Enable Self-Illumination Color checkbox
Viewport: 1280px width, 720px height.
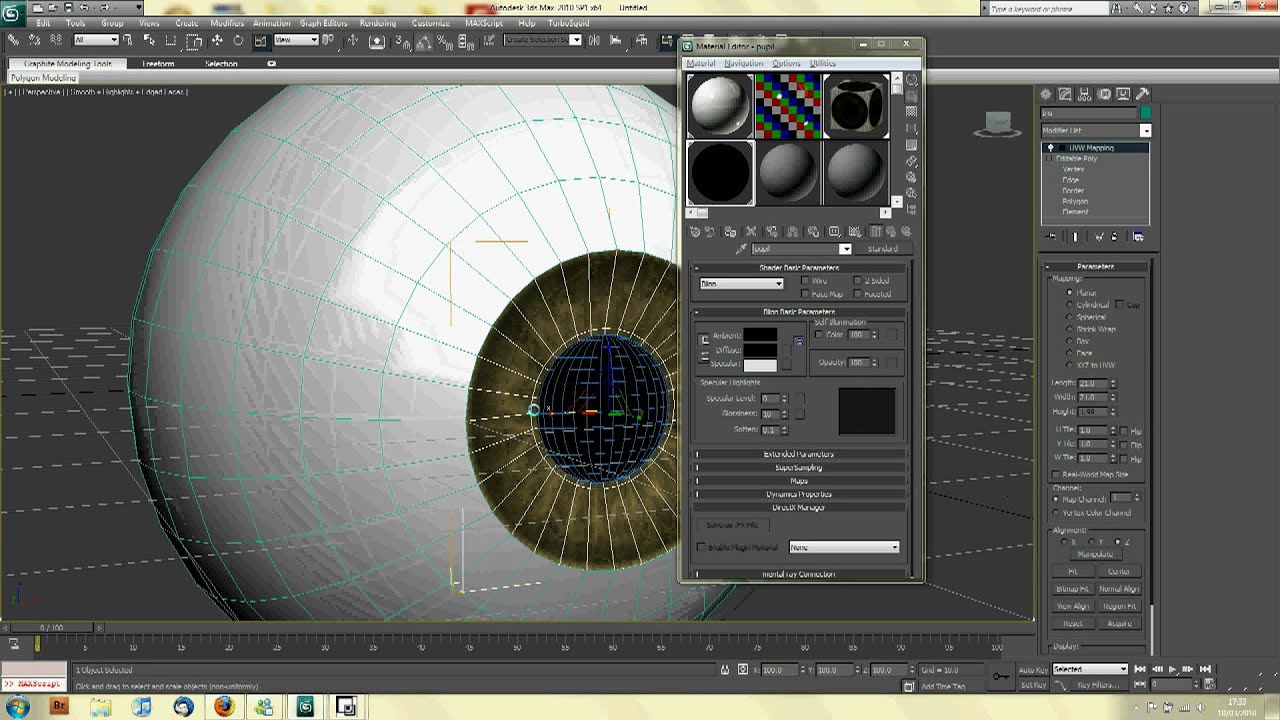coord(819,334)
